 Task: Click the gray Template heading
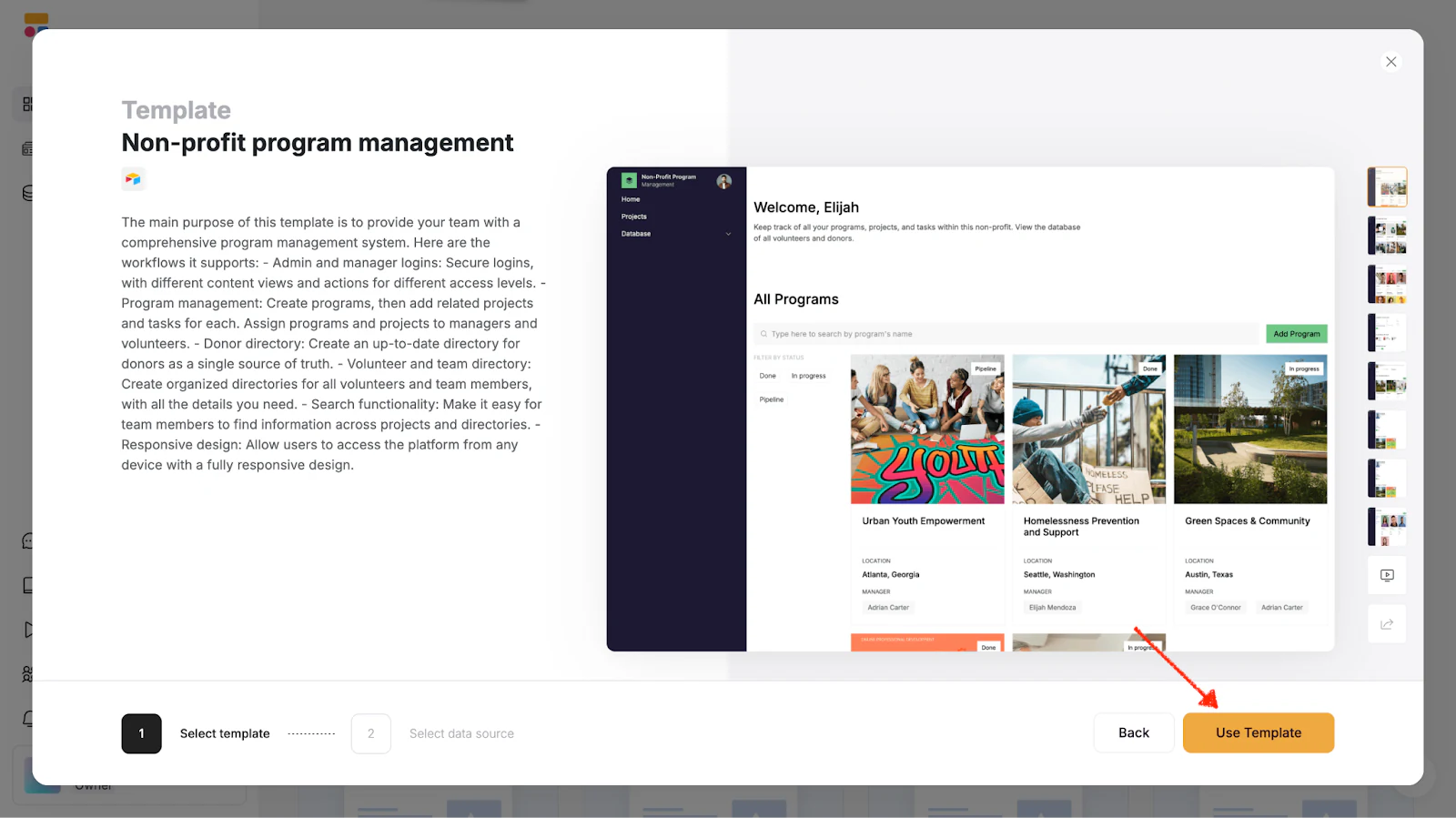coord(177,110)
